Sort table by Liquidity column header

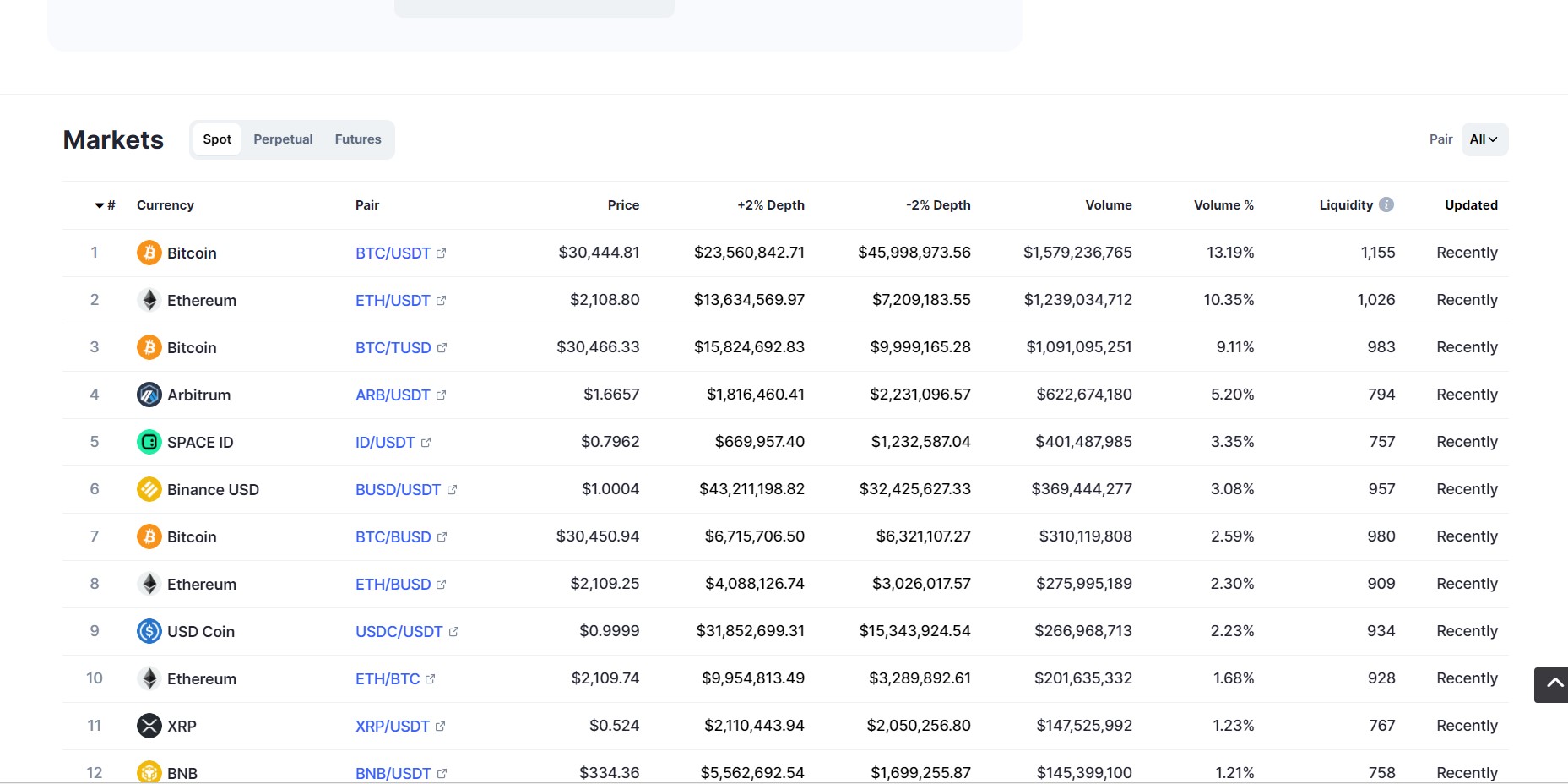pyautogui.click(x=1346, y=205)
